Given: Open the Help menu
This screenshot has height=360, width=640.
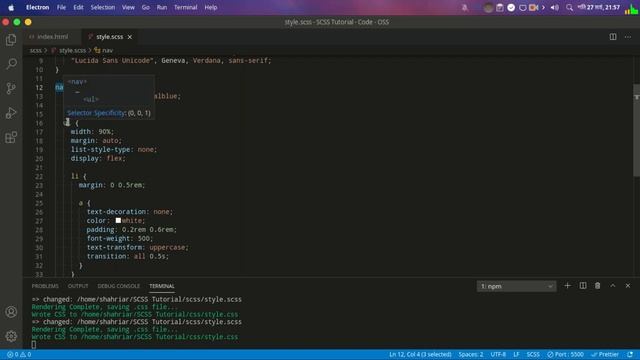Looking at the screenshot, I should pyautogui.click(x=211, y=7).
